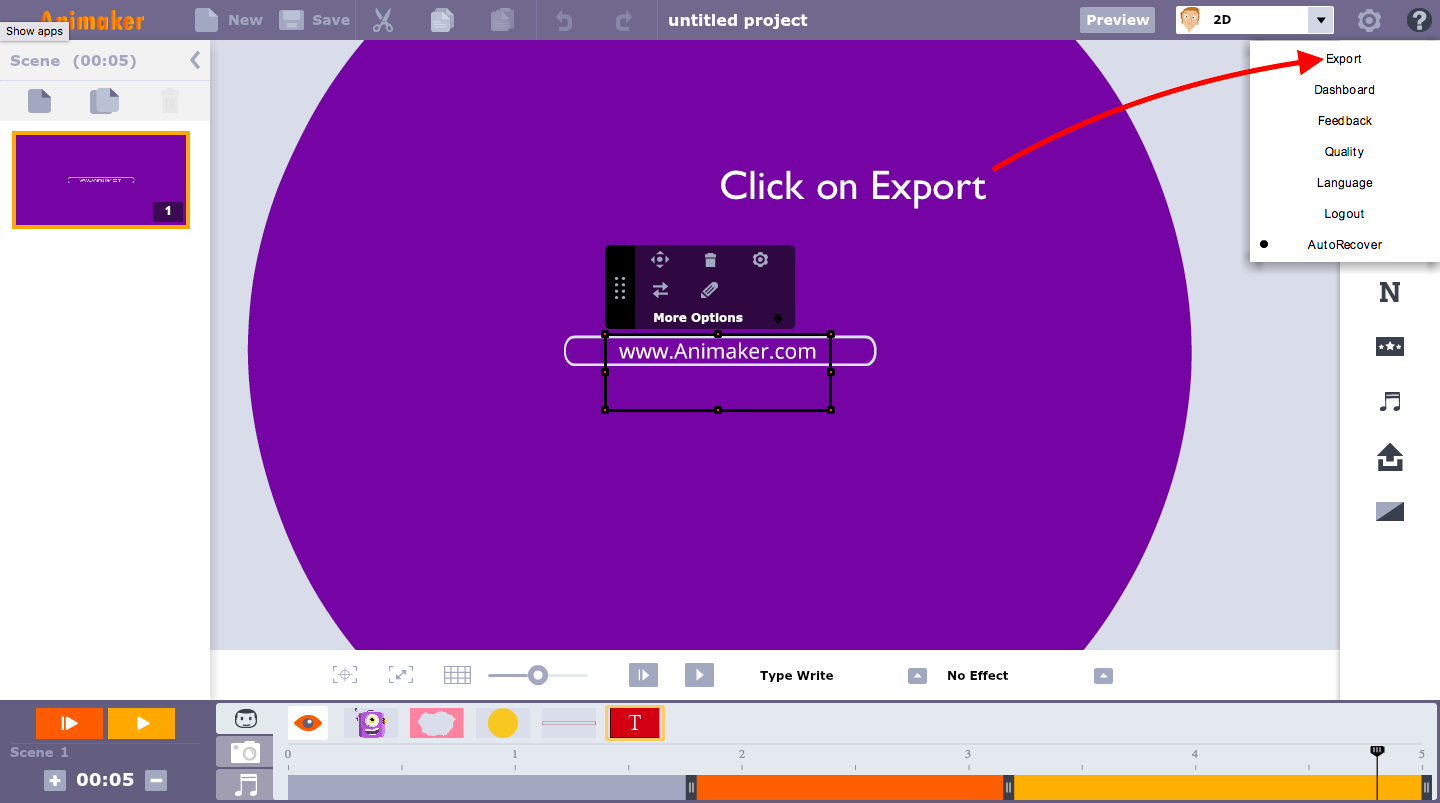Screen dimensions: 1440x803
Task: Toggle the AutoRecover option
Action: (x=1344, y=245)
